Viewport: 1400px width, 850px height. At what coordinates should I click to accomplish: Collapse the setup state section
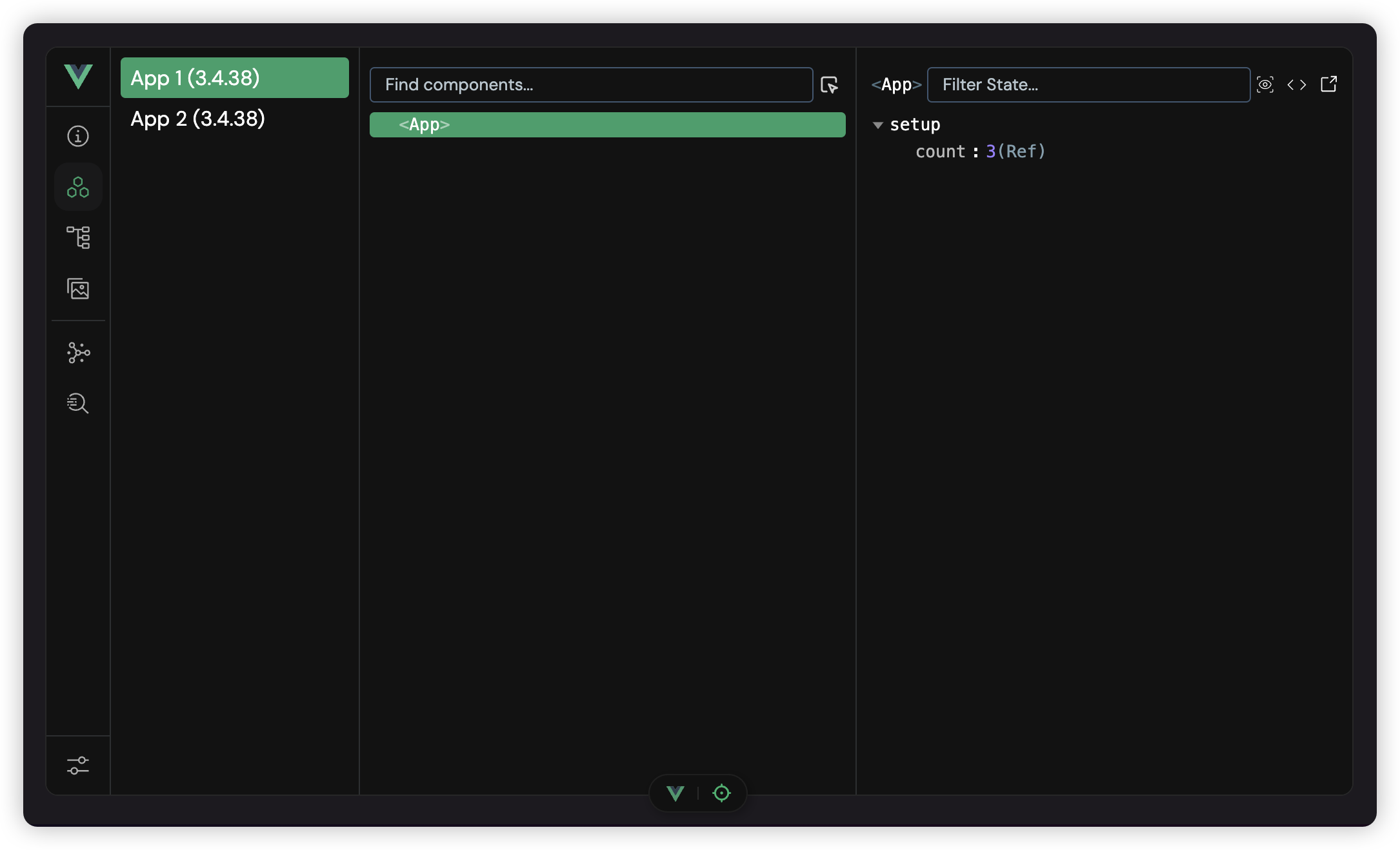tap(877, 124)
